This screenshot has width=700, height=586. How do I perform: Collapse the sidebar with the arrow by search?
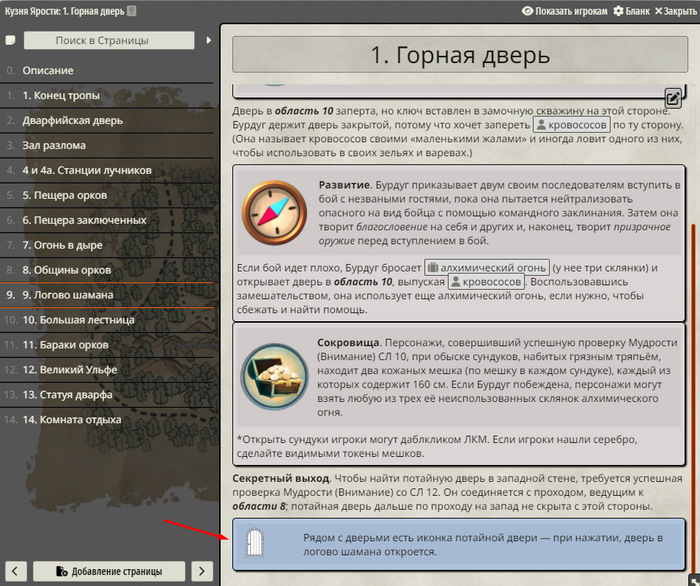click(x=209, y=41)
